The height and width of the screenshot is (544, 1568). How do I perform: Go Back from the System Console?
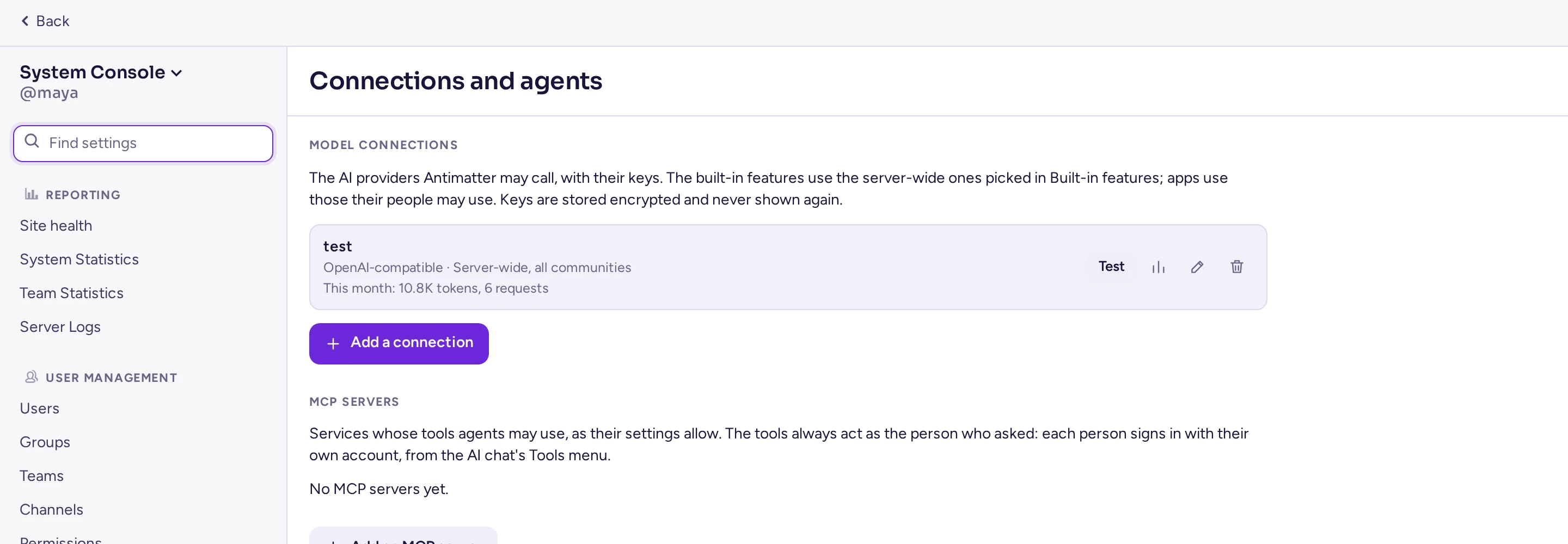45,21
